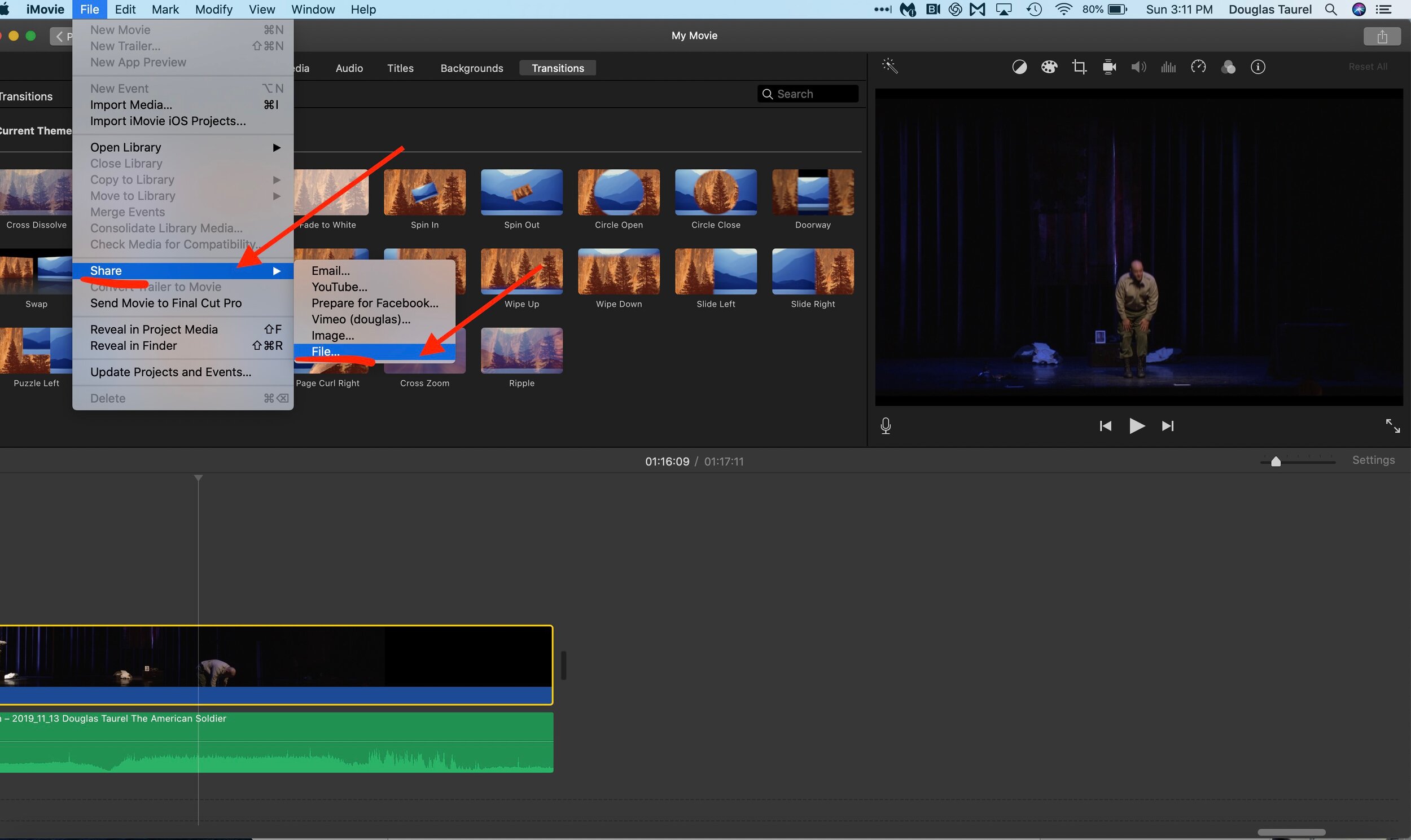This screenshot has height=840, width=1411.
Task: Click the Malwarebytes menu bar icon
Action: click(x=908, y=10)
